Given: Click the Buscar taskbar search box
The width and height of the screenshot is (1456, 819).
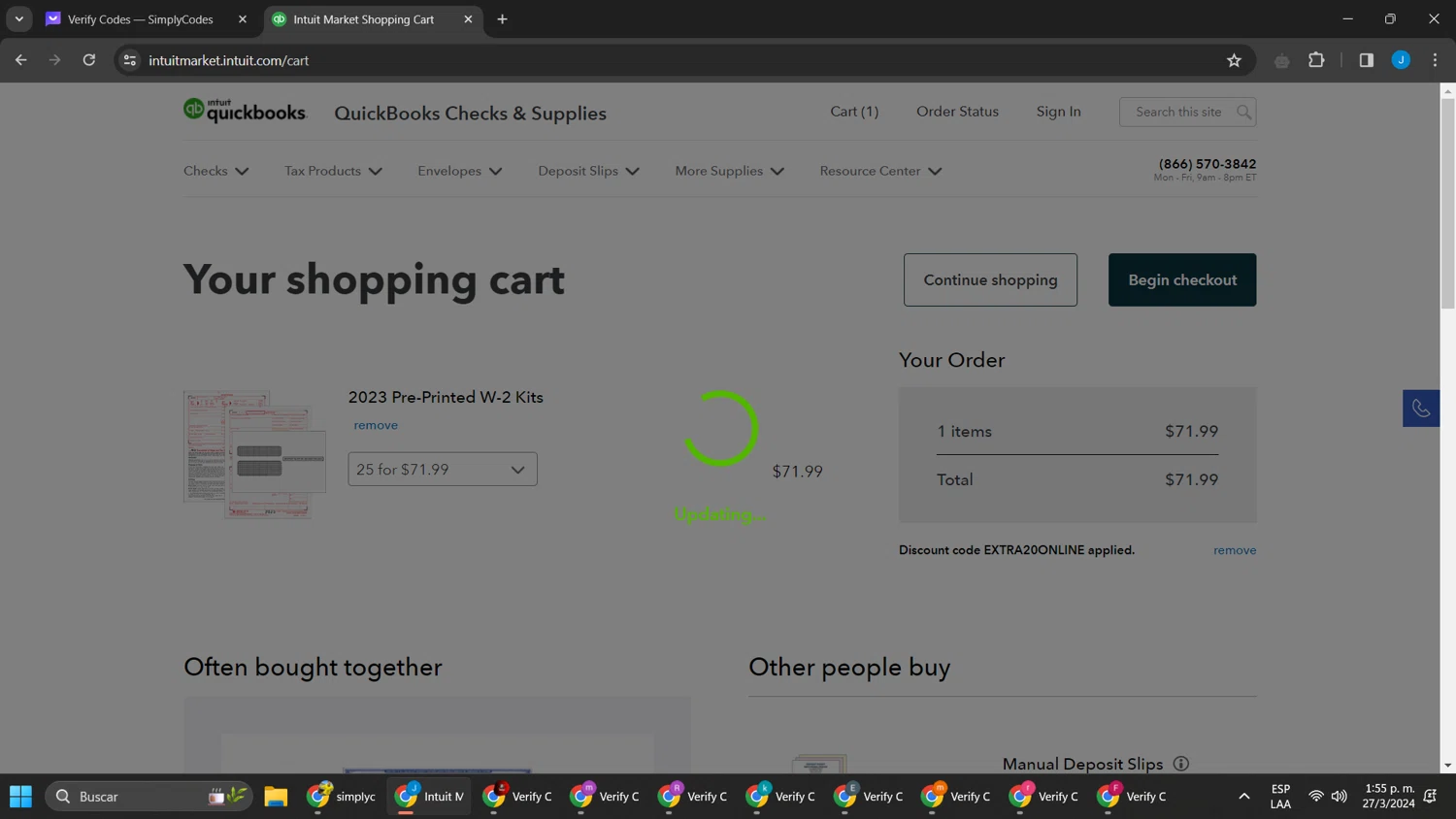Looking at the screenshot, I should (x=149, y=797).
